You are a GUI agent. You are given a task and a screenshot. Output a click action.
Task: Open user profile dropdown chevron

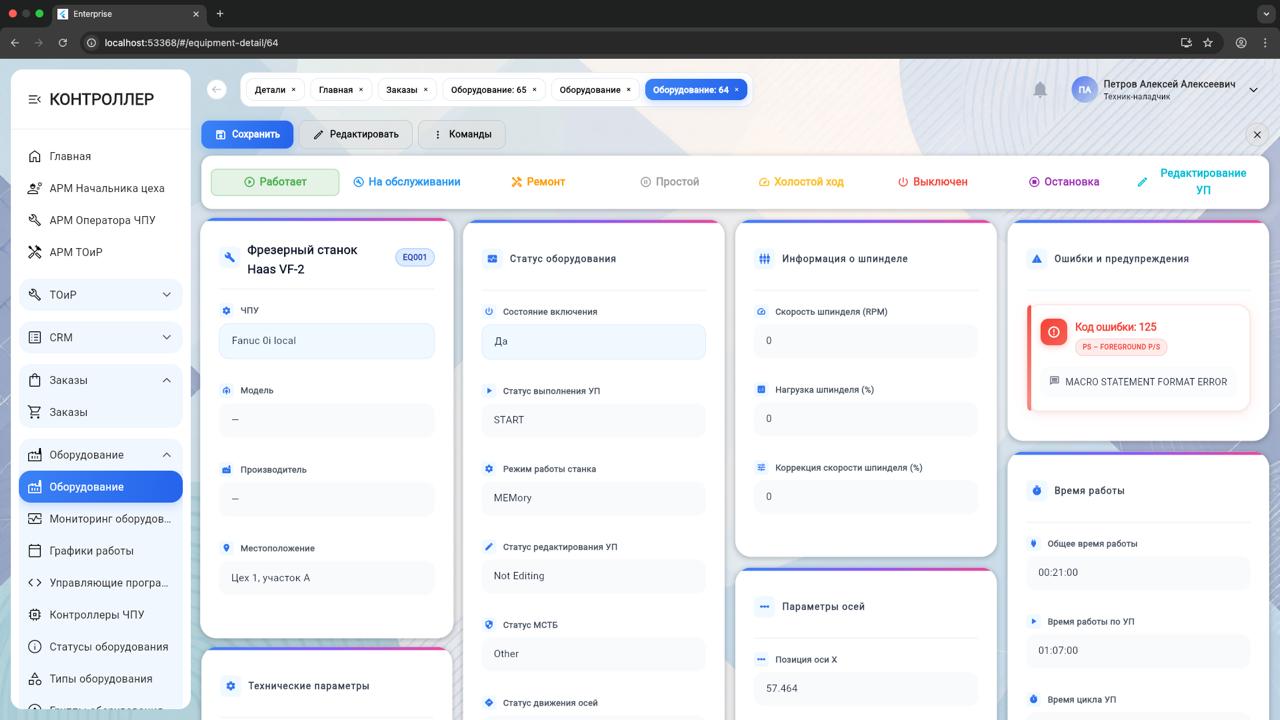[x=1253, y=90]
